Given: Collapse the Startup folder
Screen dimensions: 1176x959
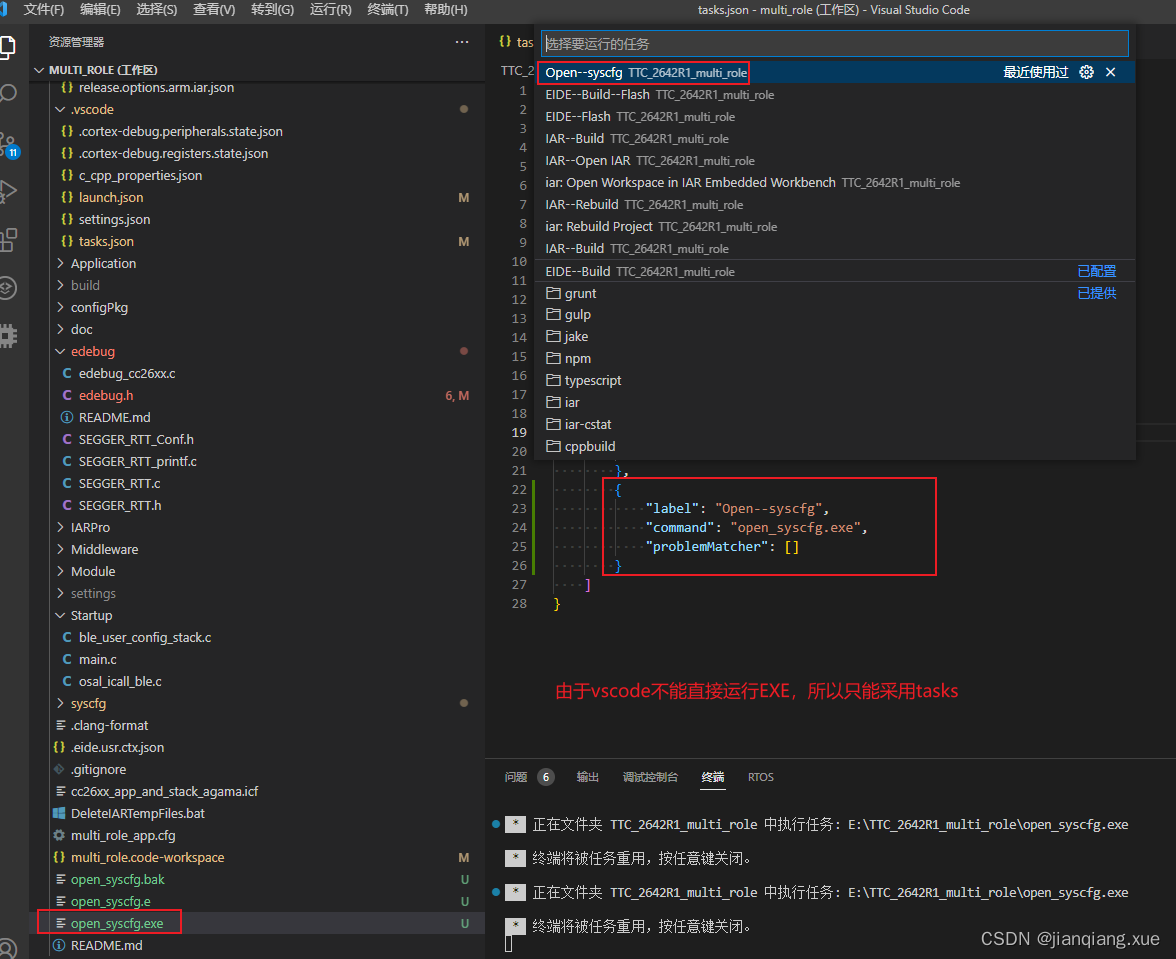Looking at the screenshot, I should [91, 615].
